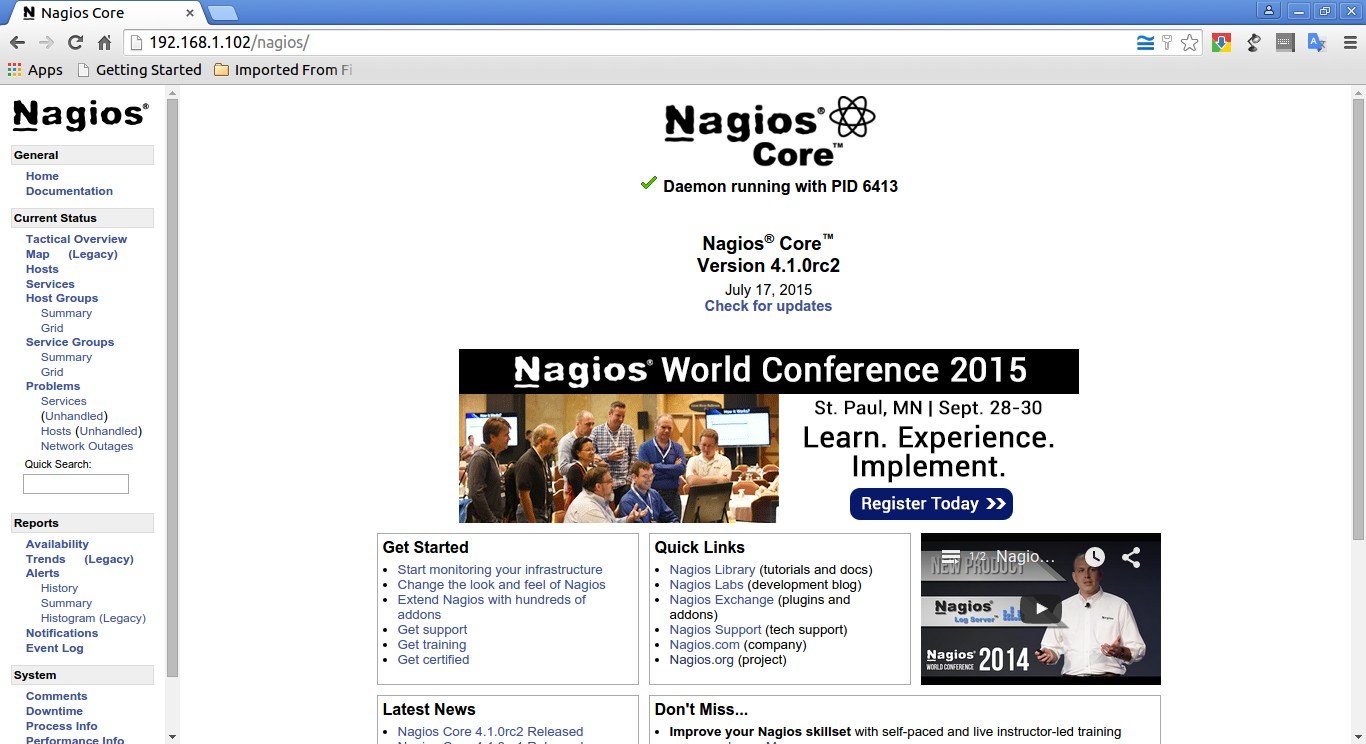Open Grid under Host Groups
Viewport: 1366px width, 744px height.
point(52,328)
